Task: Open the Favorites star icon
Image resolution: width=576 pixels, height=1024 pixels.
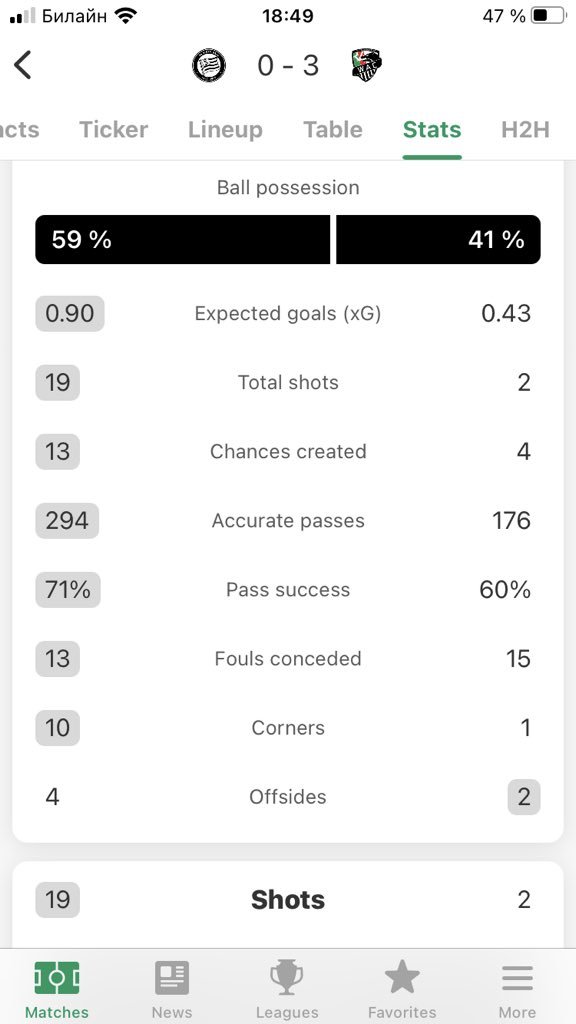Action: tap(402, 978)
